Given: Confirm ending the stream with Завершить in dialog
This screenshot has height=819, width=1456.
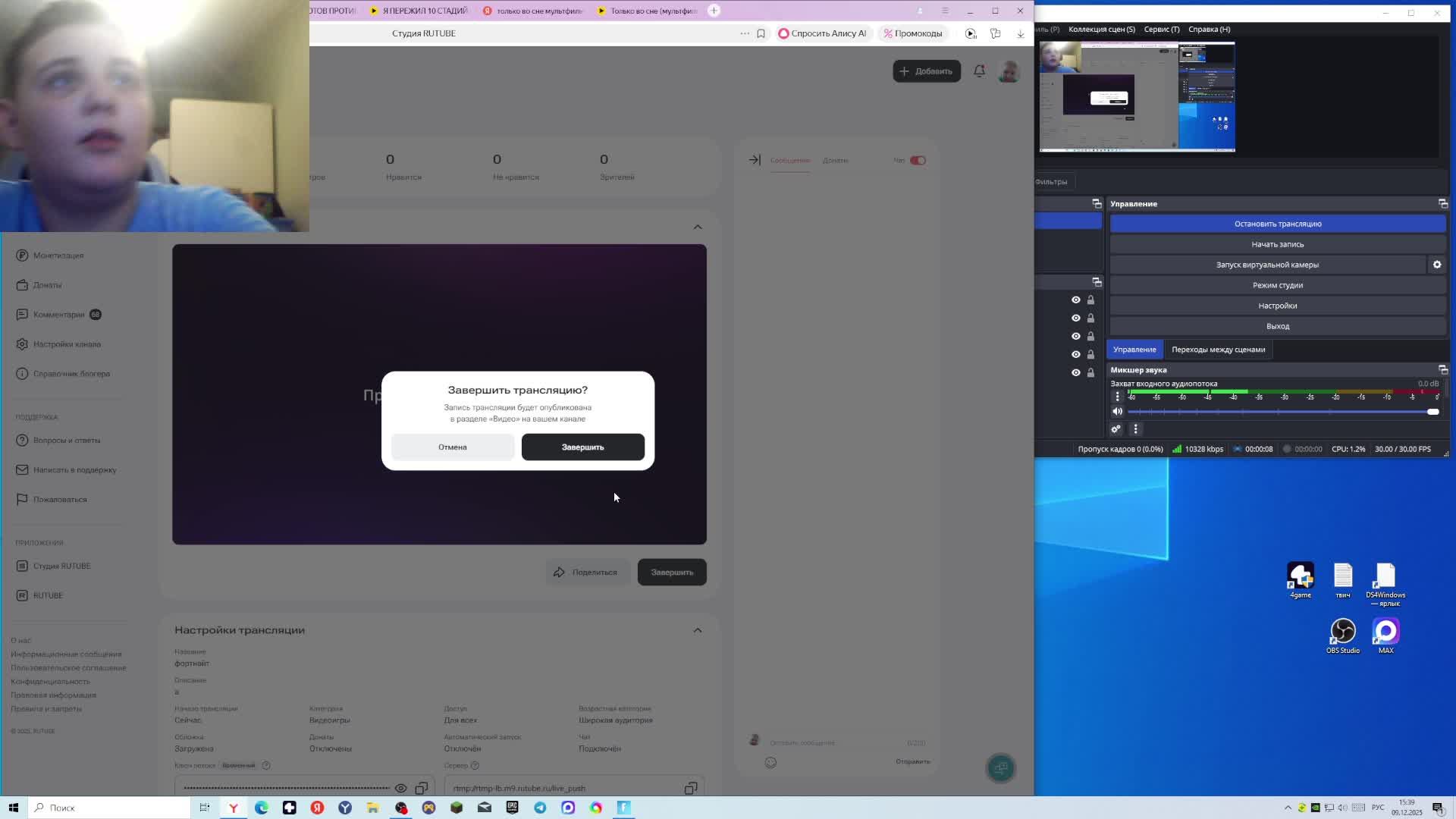Looking at the screenshot, I should click(x=582, y=447).
